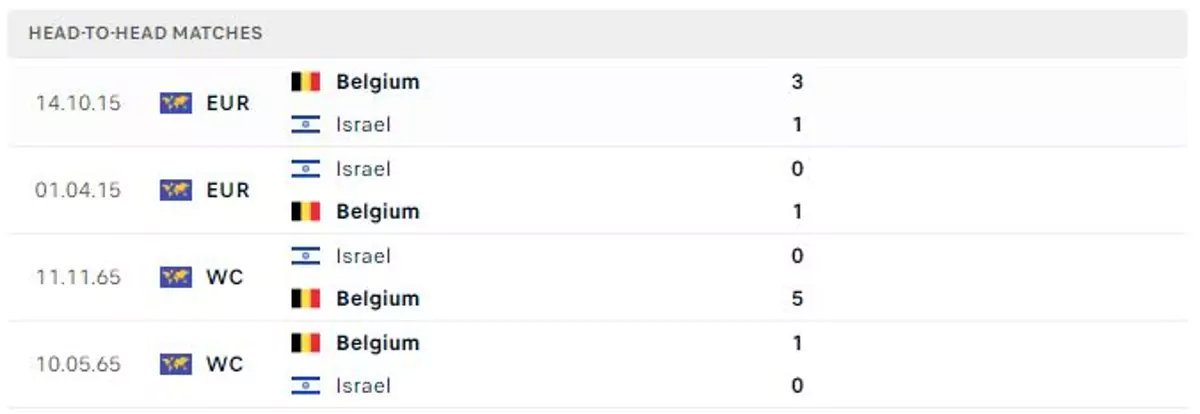The height and width of the screenshot is (414, 1200).
Task: Click Belgium's score of 5
Action: pos(797,299)
